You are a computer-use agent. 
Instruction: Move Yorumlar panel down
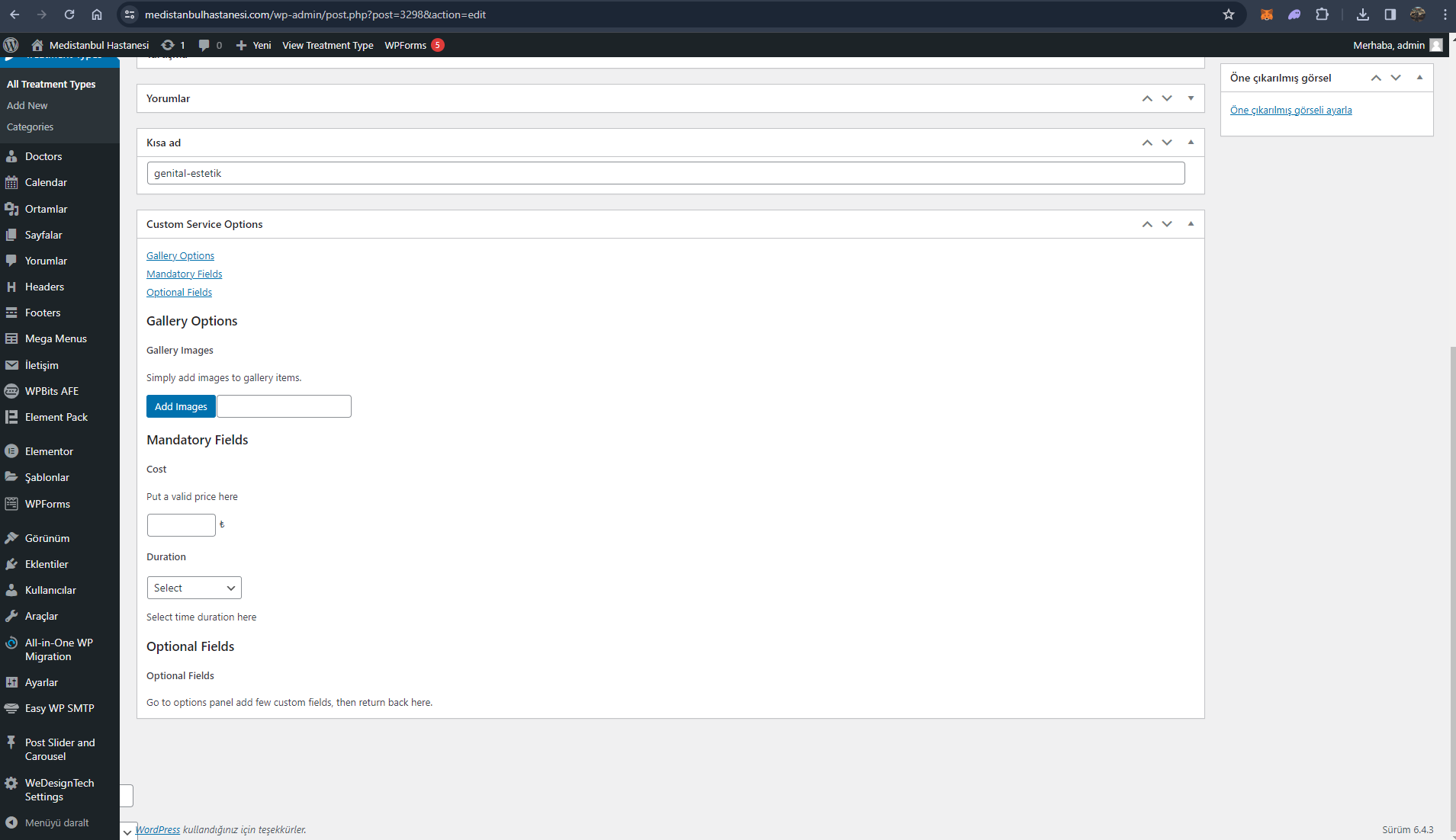pyautogui.click(x=1167, y=98)
